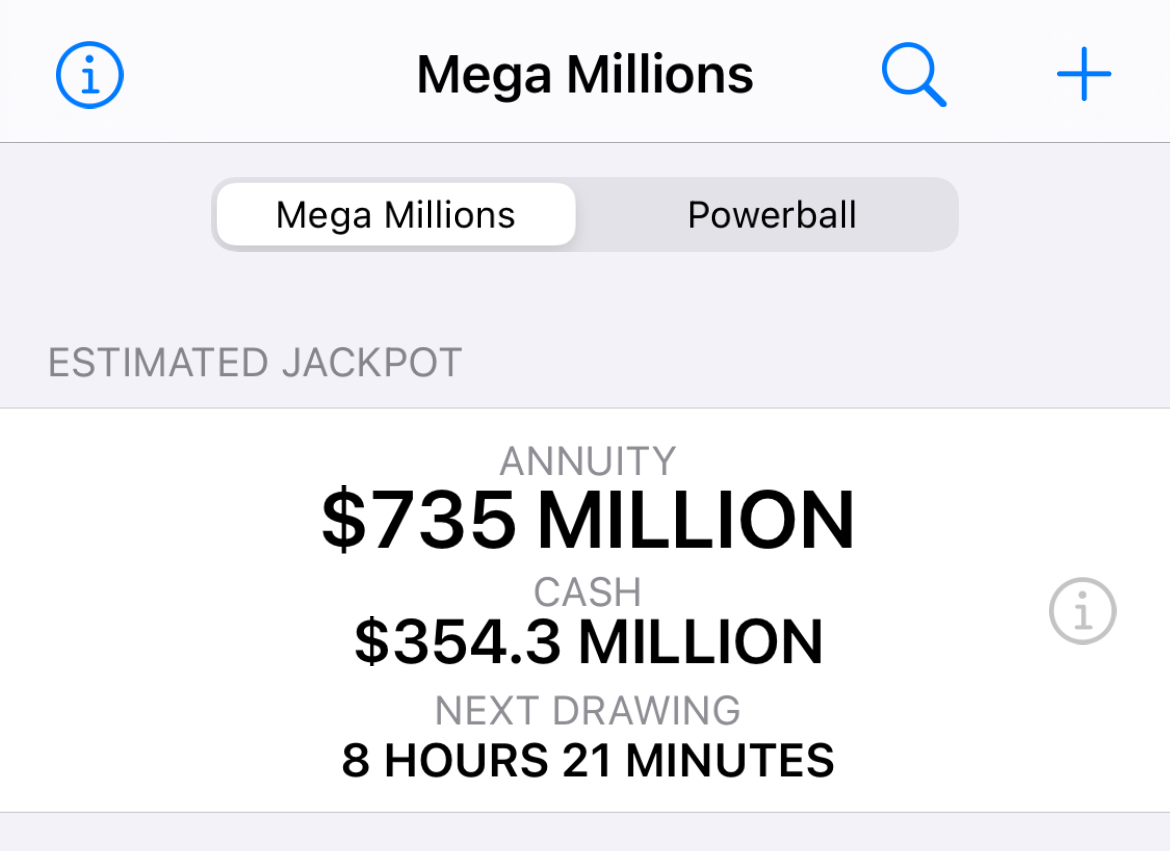This screenshot has height=851, width=1170.
Task: Open search with the magnifying glass icon
Action: click(x=913, y=75)
